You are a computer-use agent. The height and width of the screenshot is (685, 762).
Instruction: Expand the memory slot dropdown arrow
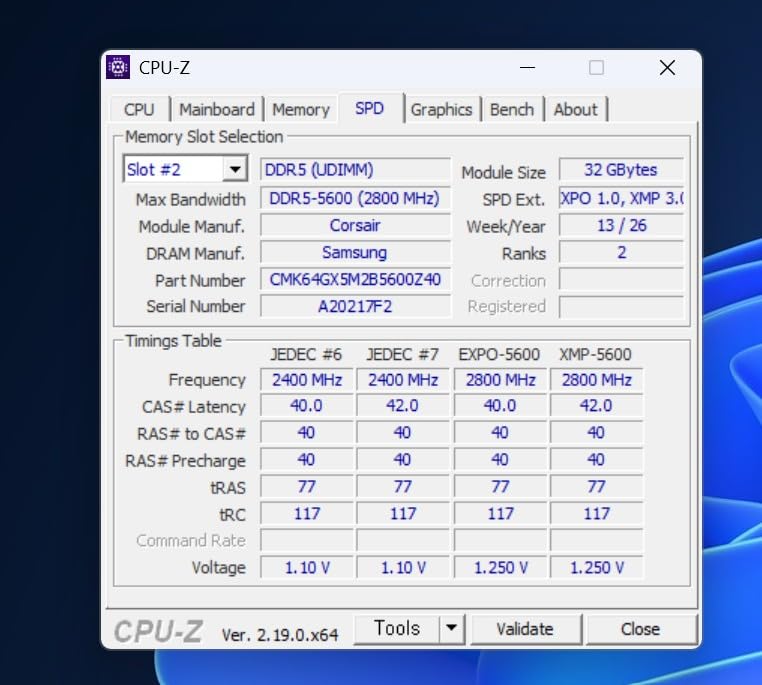pos(235,170)
